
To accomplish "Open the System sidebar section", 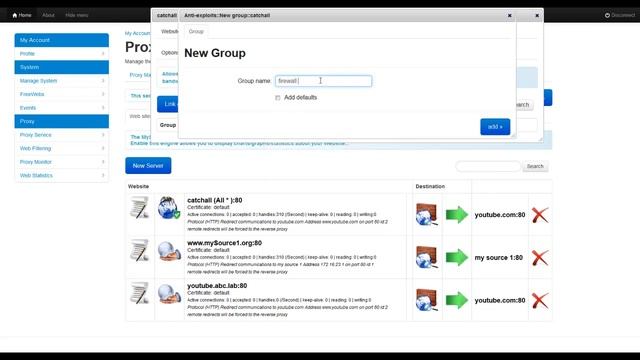I will [x=62, y=67].
